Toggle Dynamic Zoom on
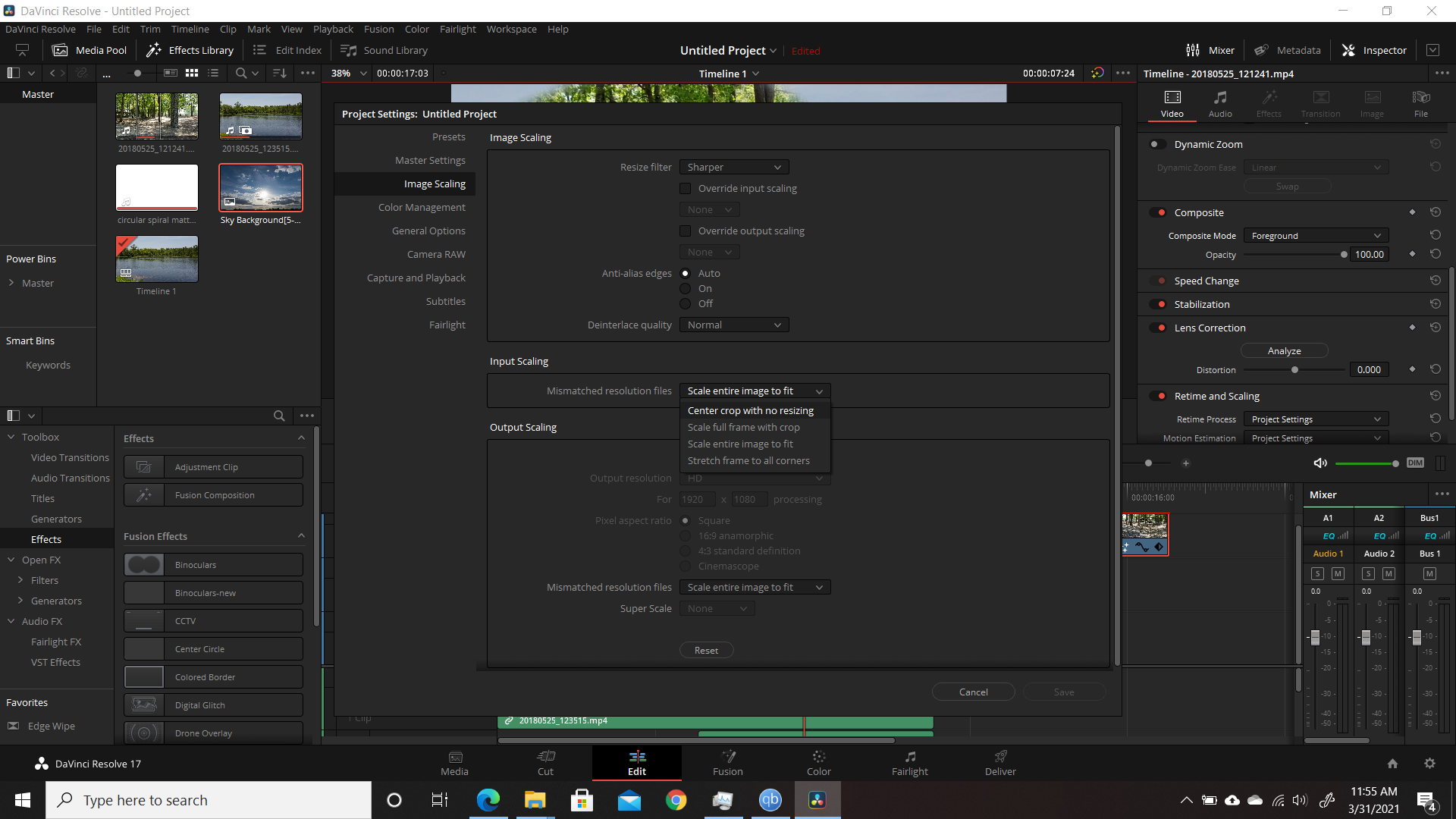The image size is (1456, 819). (x=1157, y=144)
